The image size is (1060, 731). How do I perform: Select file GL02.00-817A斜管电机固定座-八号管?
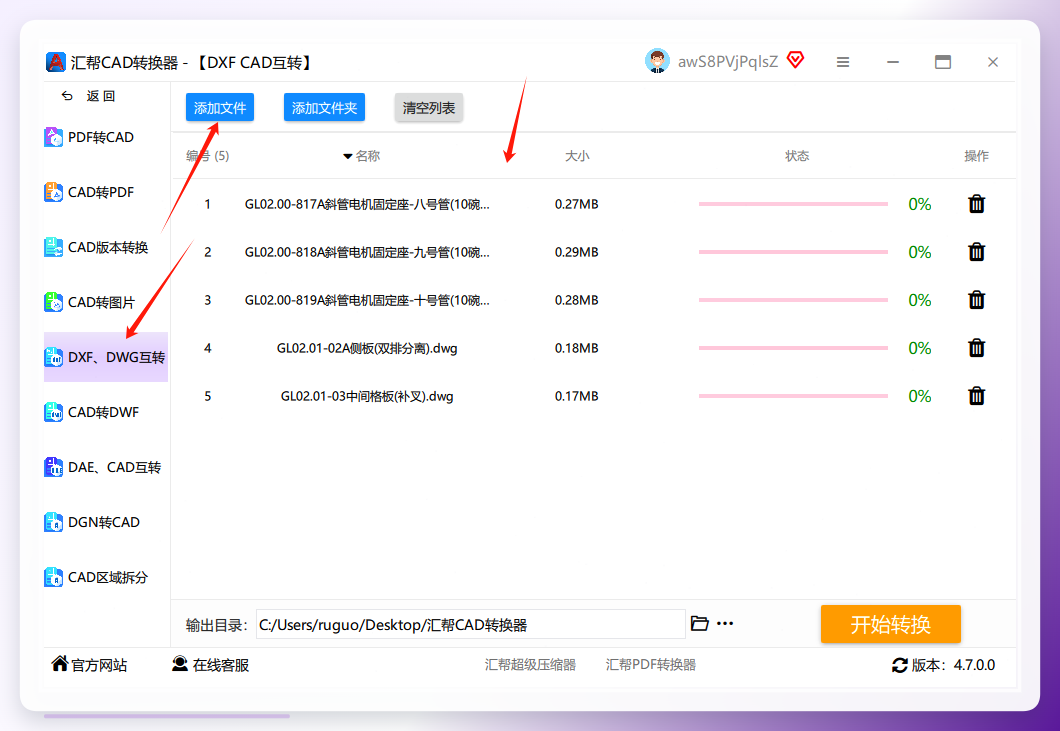(x=367, y=204)
